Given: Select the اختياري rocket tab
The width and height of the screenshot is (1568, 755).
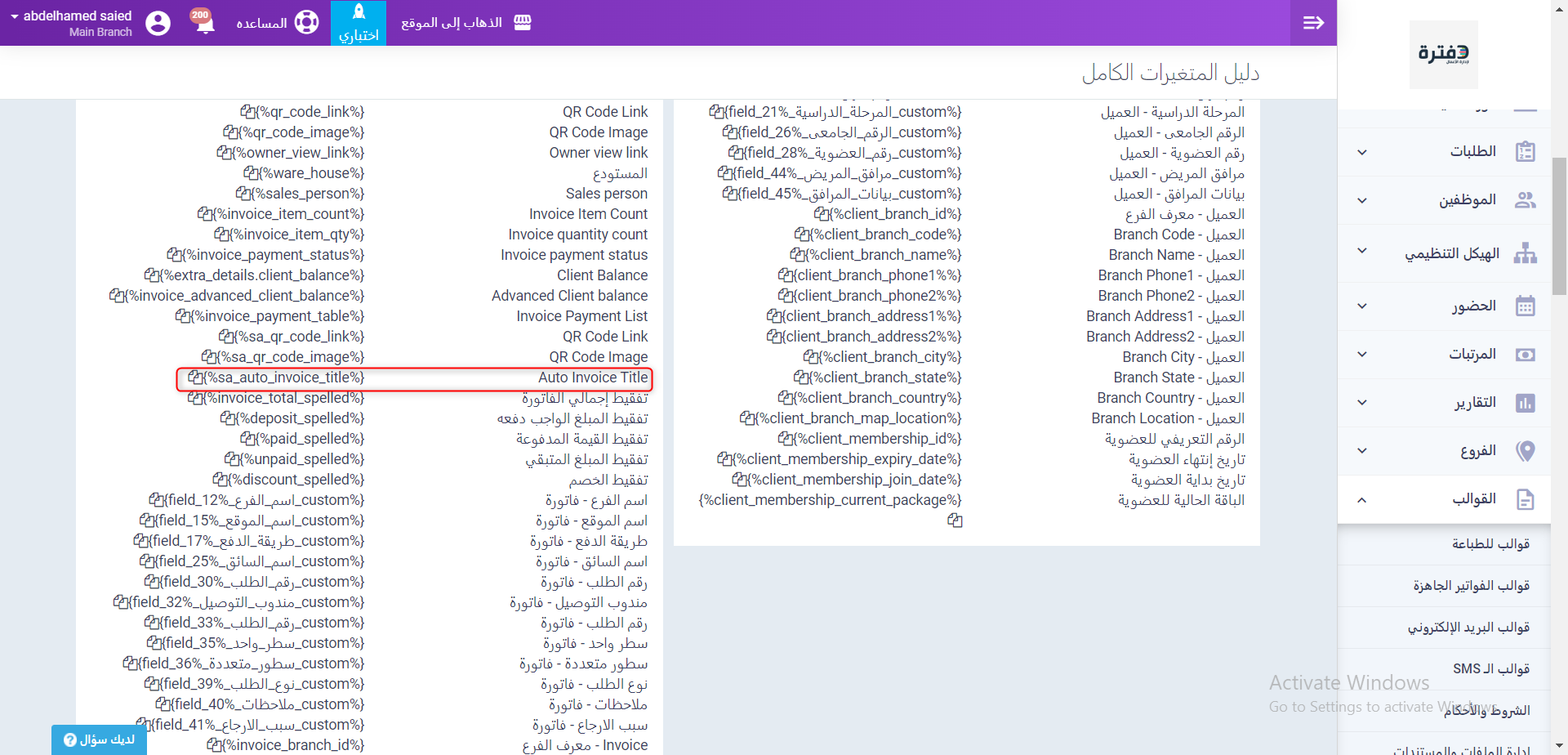Looking at the screenshot, I should [359, 23].
